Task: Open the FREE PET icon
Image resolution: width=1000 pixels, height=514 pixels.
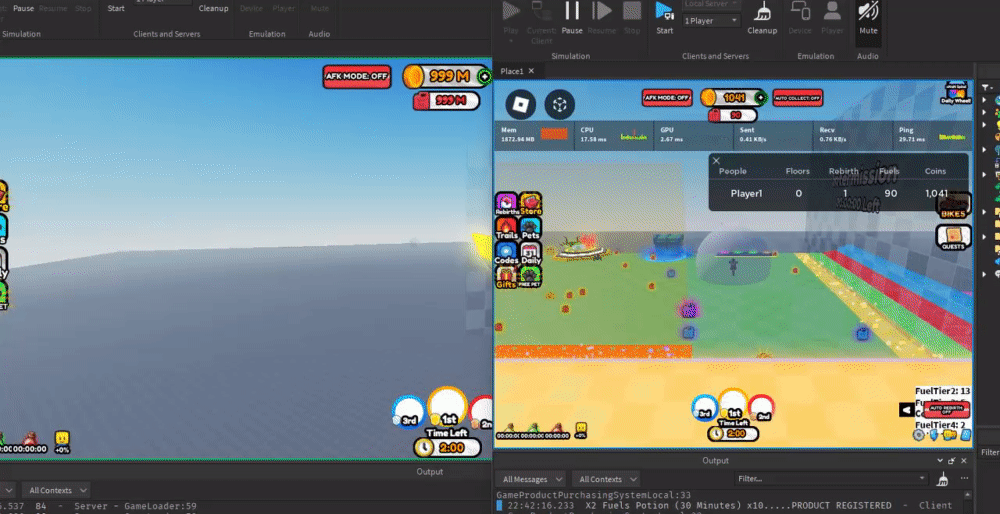Action: (531, 277)
